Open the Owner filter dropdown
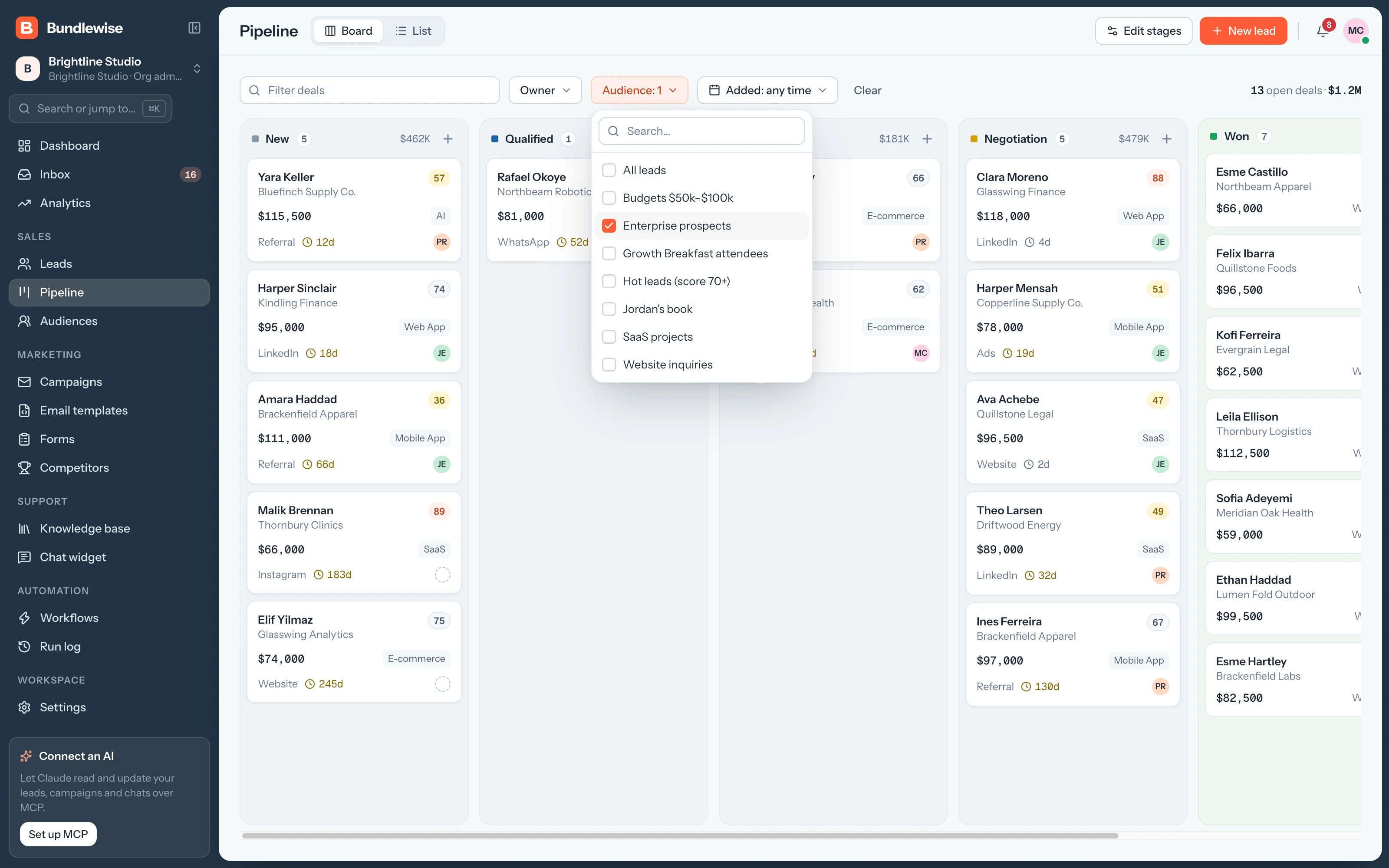The width and height of the screenshot is (1389, 868). pos(545,90)
